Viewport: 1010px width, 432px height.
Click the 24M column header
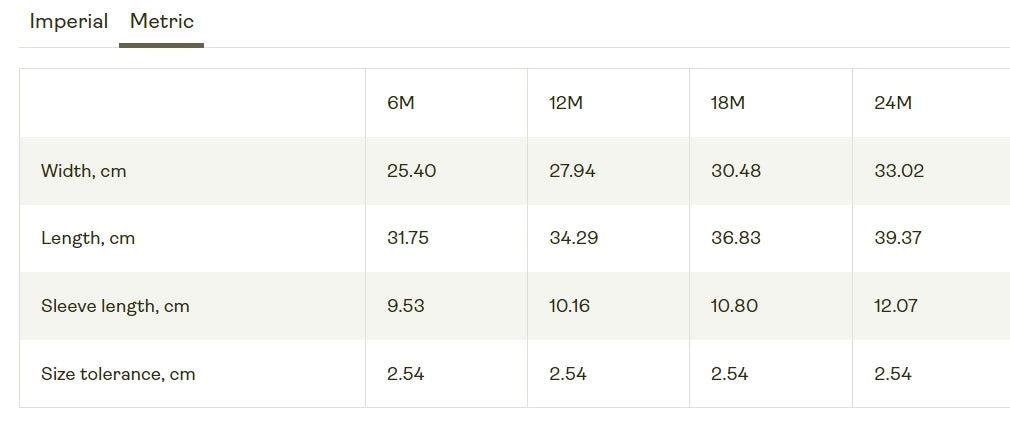point(893,103)
